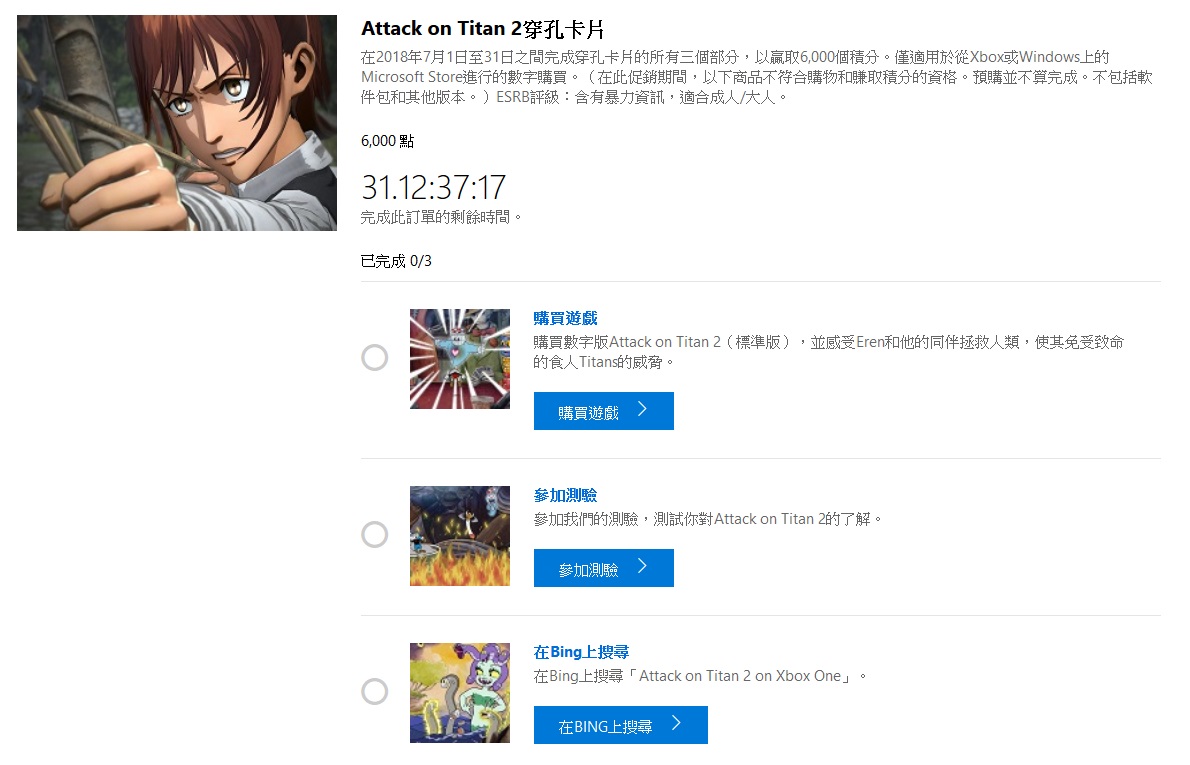Select the circle beside Bing search task

coord(374,691)
